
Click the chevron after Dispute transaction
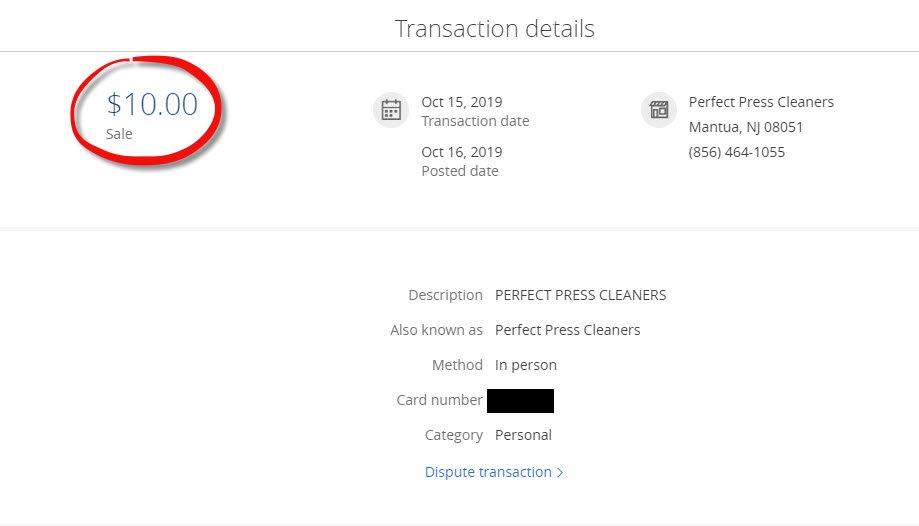tap(560, 473)
